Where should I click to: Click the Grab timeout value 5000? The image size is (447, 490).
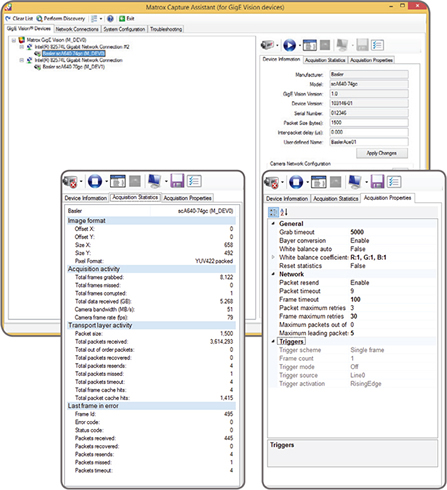pos(357,232)
